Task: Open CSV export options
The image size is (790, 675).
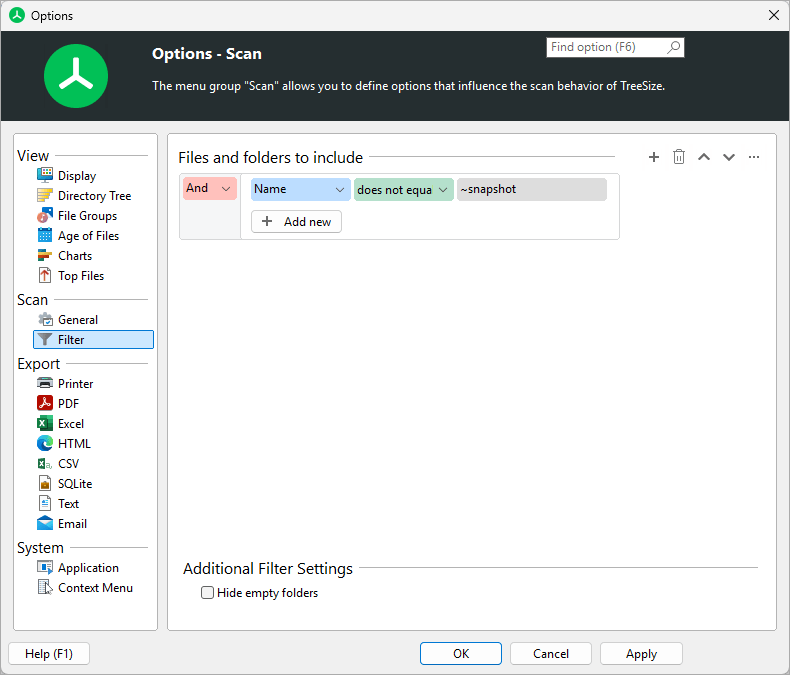Action: click(x=68, y=464)
